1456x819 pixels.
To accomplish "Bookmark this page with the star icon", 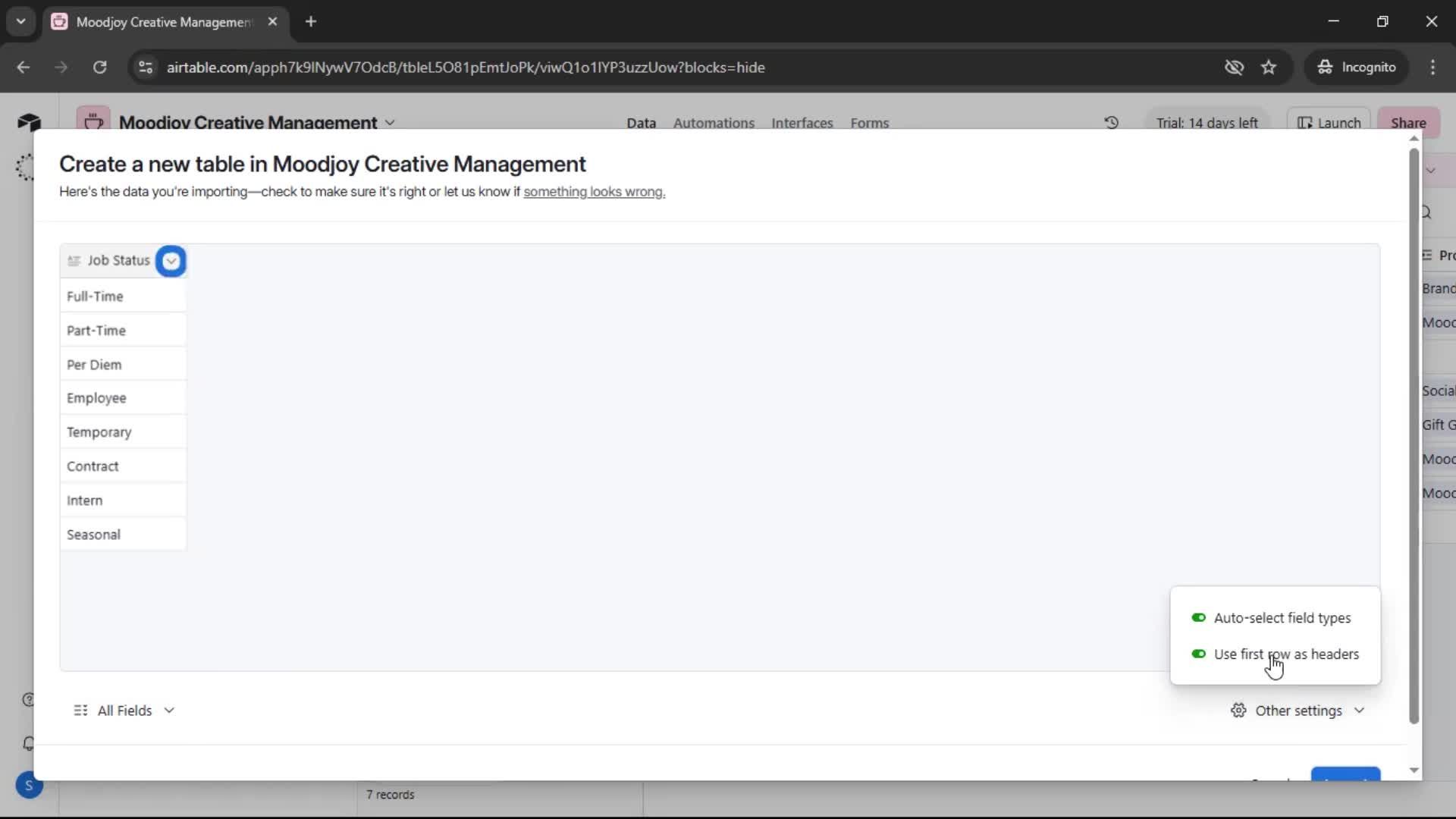I will 1269,67.
